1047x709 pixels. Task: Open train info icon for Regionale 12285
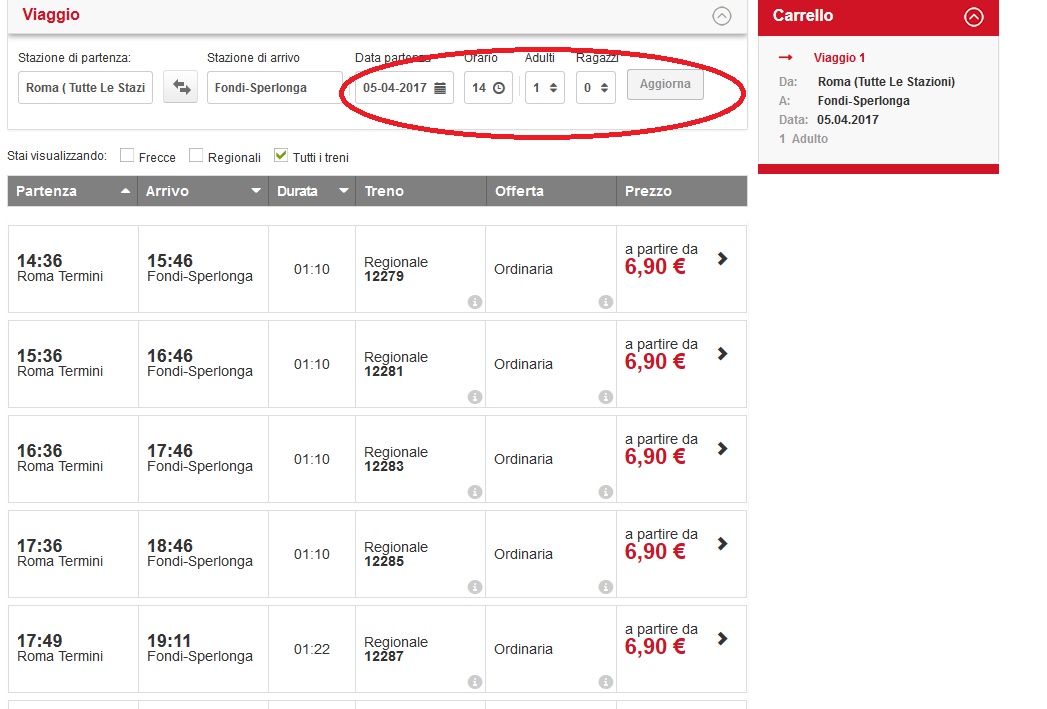point(475,587)
